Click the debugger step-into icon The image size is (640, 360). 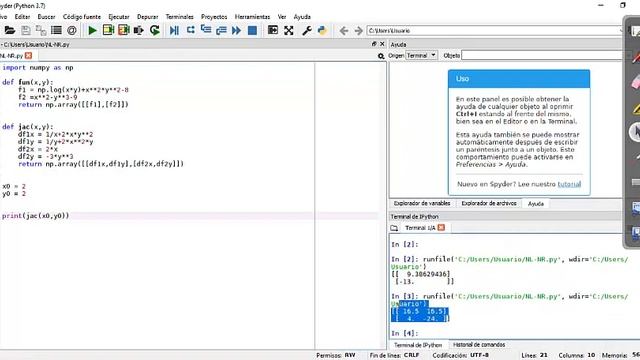[x=206, y=30]
